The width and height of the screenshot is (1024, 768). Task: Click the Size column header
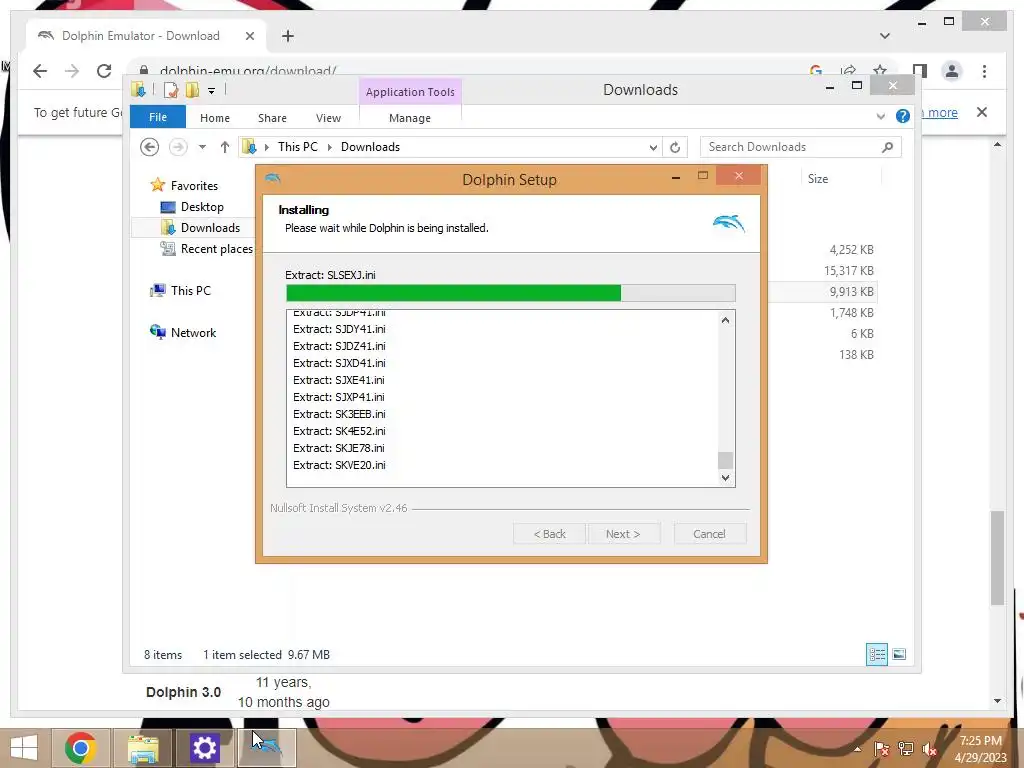(x=818, y=179)
